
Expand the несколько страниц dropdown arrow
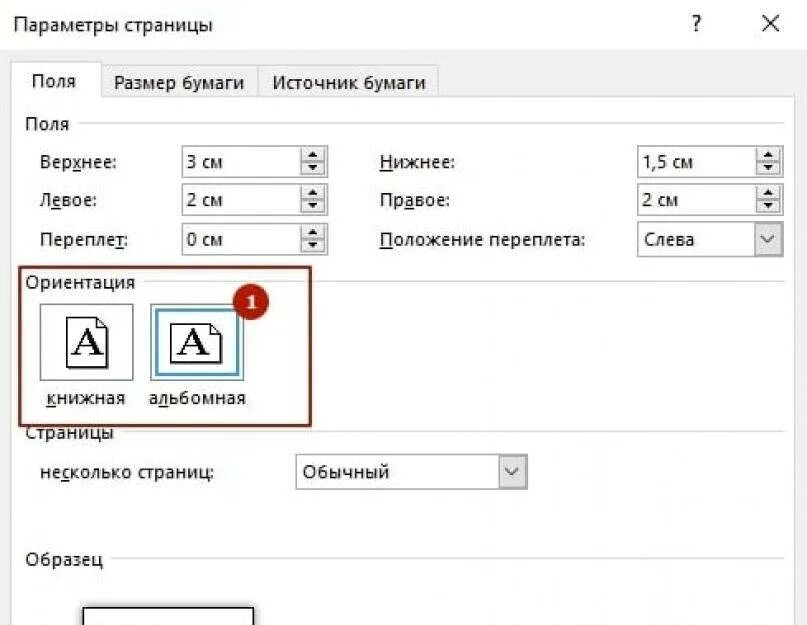tap(512, 472)
